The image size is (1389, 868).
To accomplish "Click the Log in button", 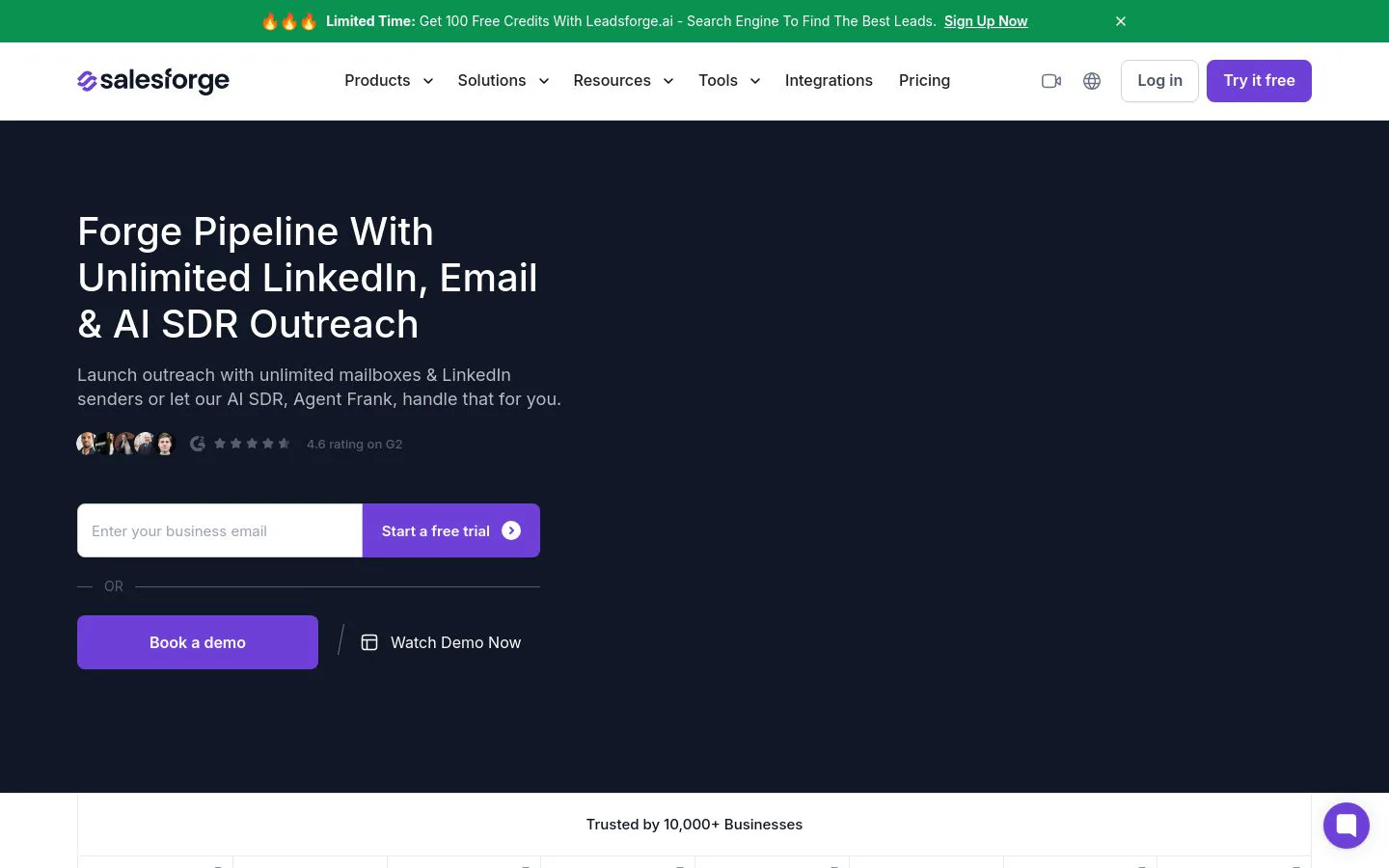I will (1159, 81).
